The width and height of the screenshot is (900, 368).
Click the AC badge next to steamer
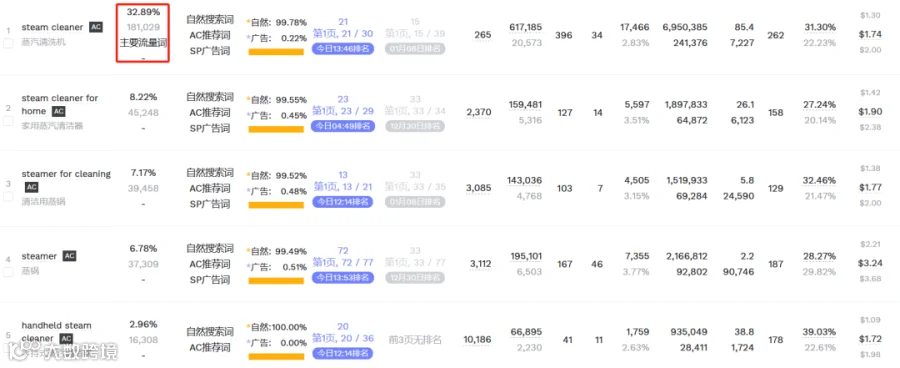pos(69,256)
